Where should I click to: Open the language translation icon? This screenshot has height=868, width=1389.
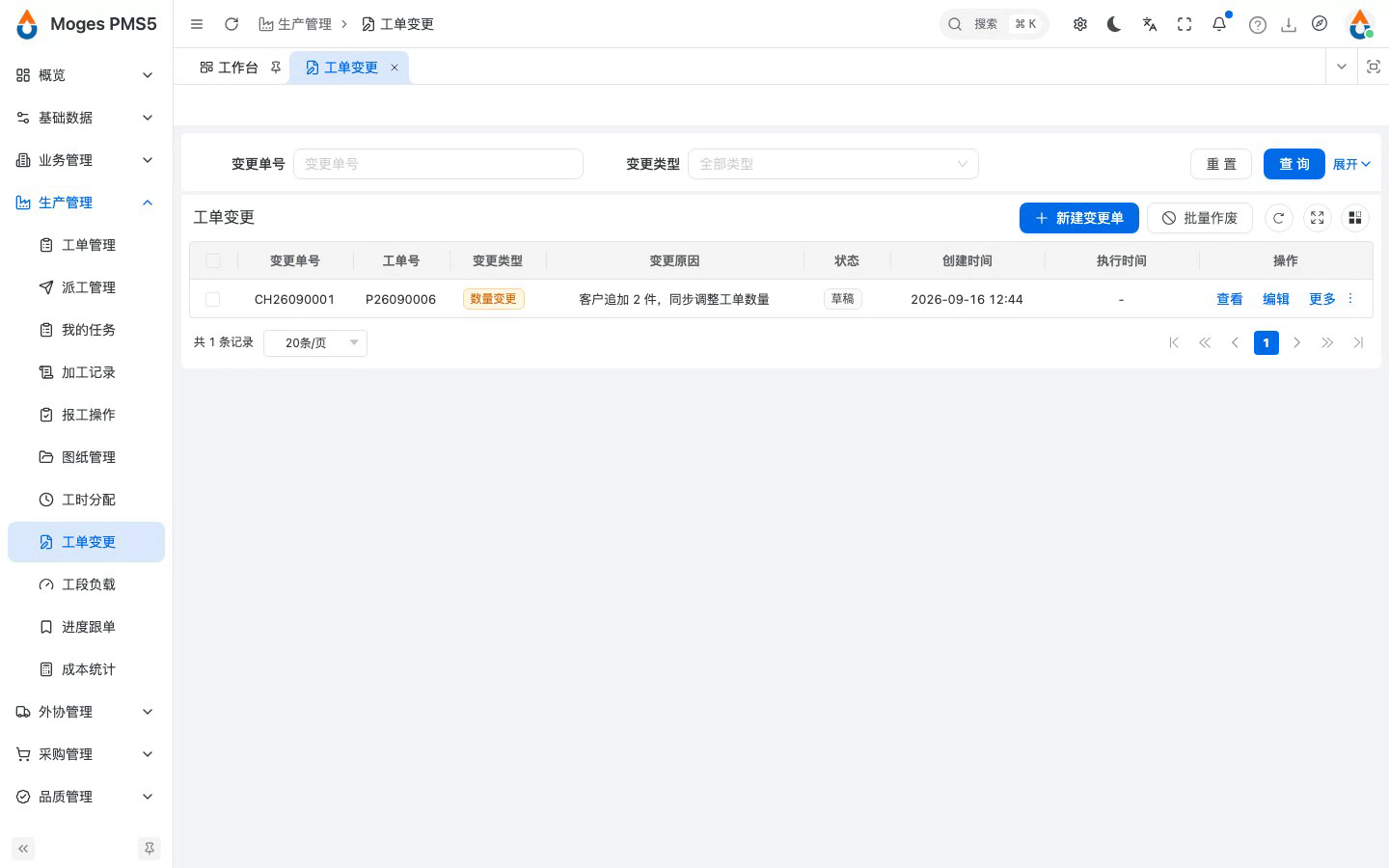pyautogui.click(x=1149, y=24)
